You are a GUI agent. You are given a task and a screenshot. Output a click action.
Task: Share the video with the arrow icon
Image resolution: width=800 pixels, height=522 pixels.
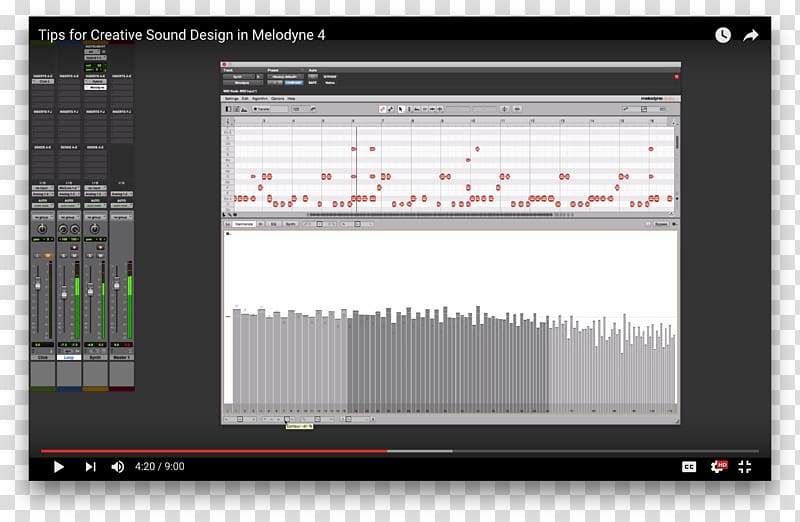pos(751,35)
